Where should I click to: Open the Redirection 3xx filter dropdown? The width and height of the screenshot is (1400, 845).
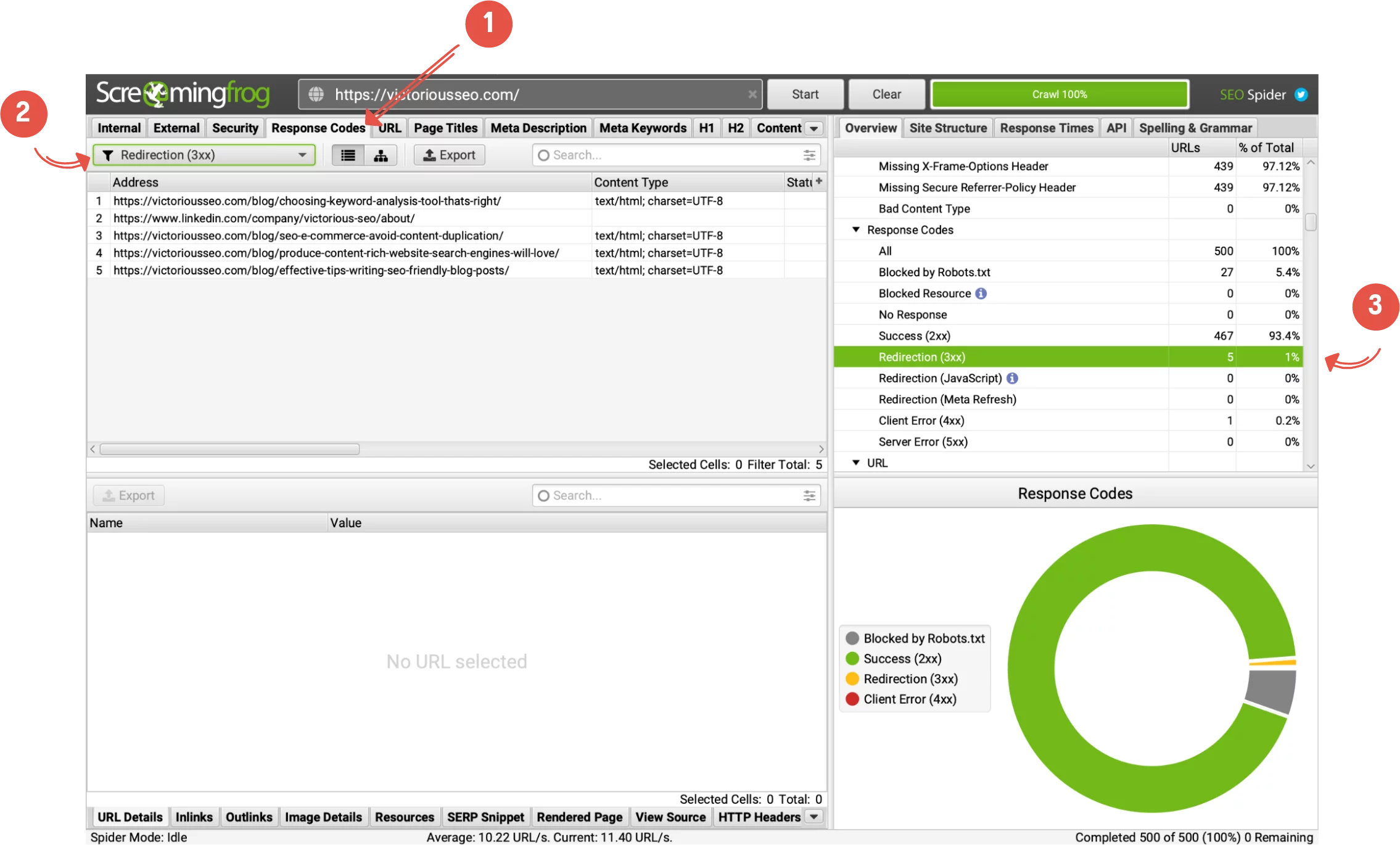coord(302,154)
